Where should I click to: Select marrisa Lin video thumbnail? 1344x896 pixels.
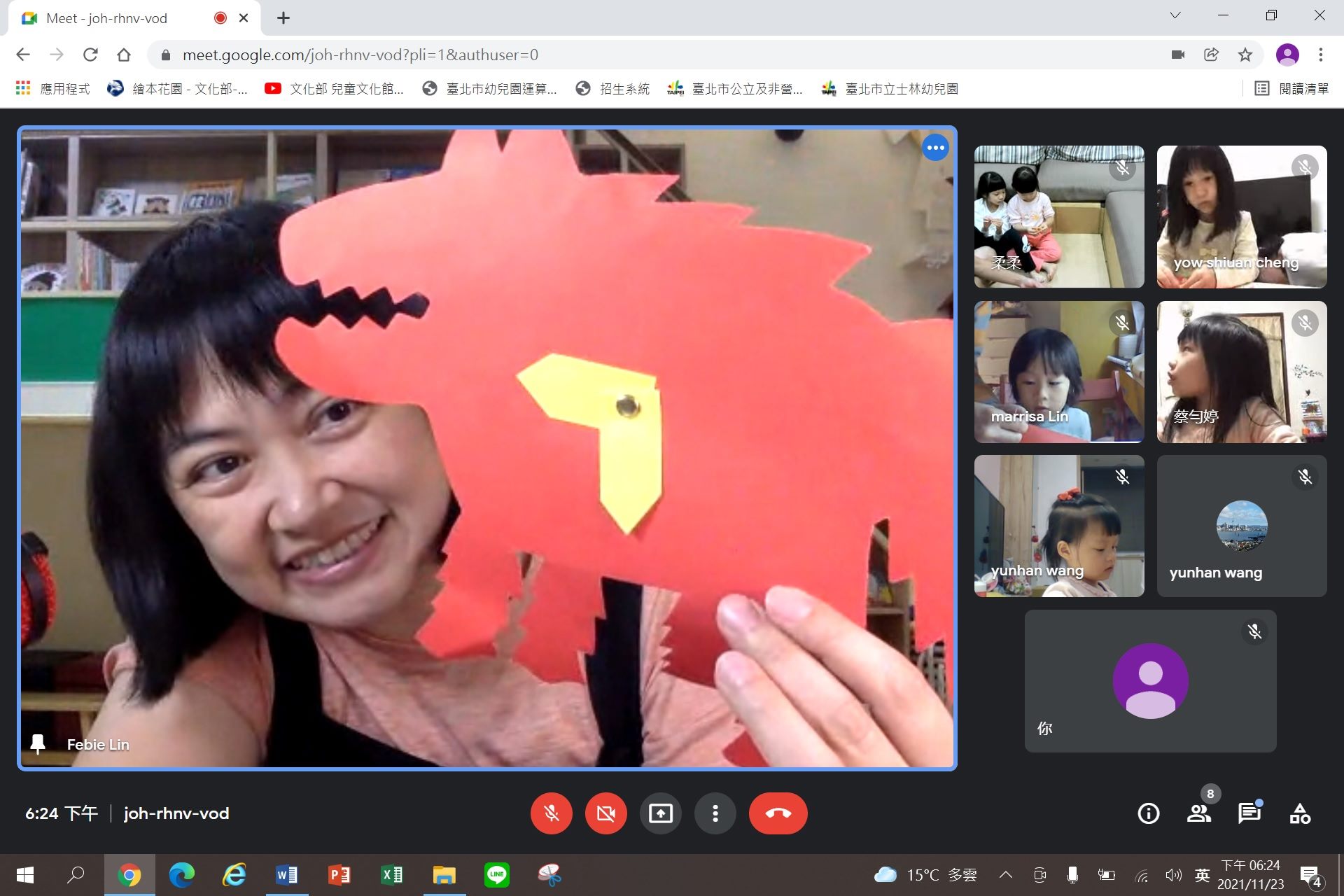[1059, 372]
